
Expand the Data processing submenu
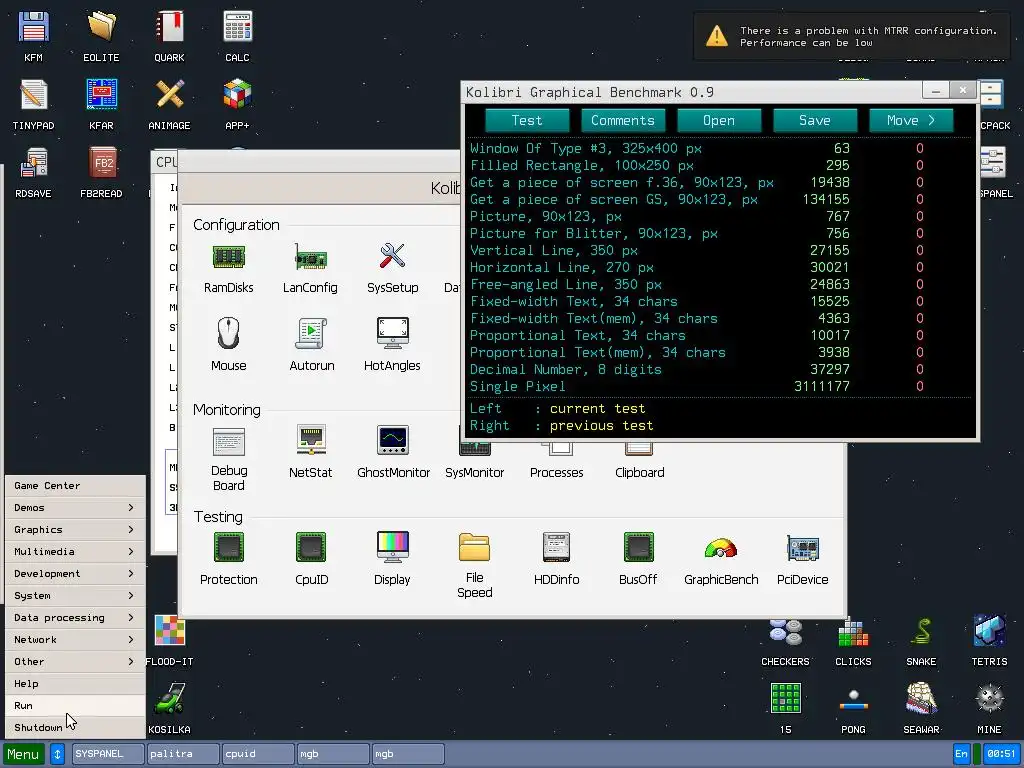[x=75, y=618]
